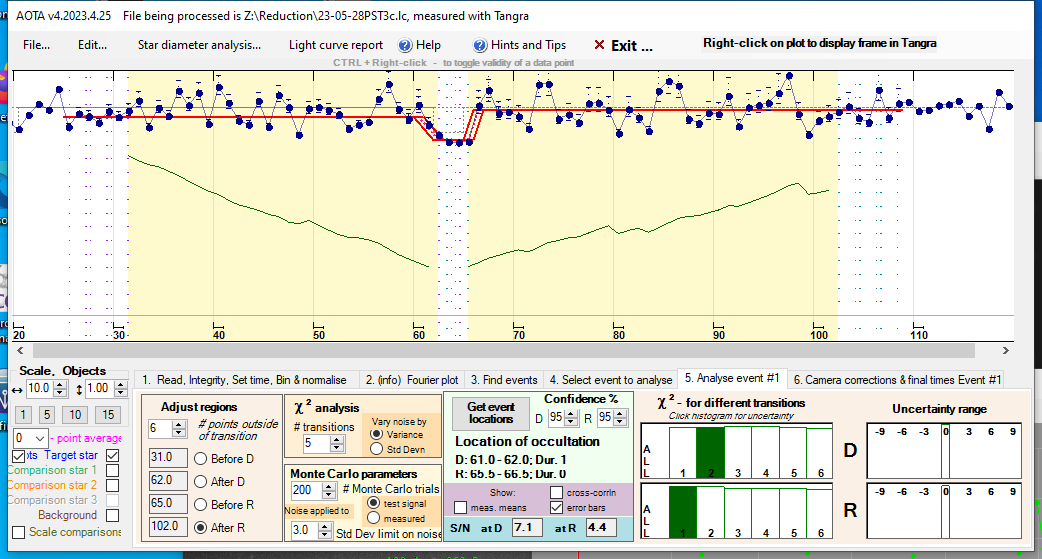Click the horizontal scale double-arrow icon

(x=17, y=390)
